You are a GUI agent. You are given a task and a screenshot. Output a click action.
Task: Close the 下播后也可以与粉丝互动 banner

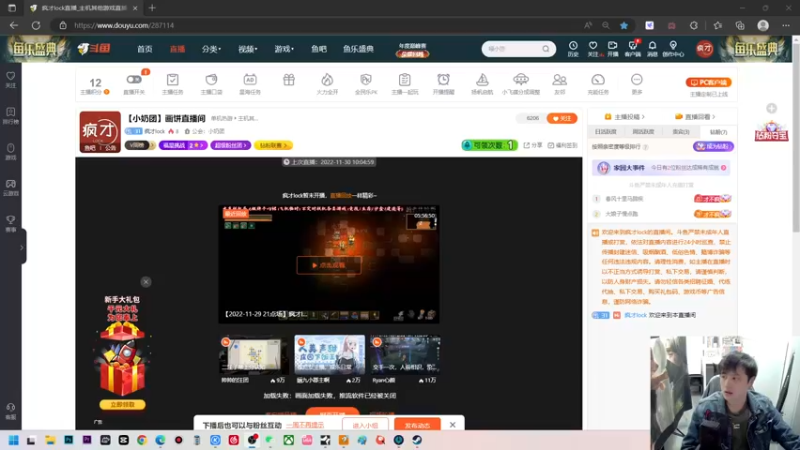[453, 424]
